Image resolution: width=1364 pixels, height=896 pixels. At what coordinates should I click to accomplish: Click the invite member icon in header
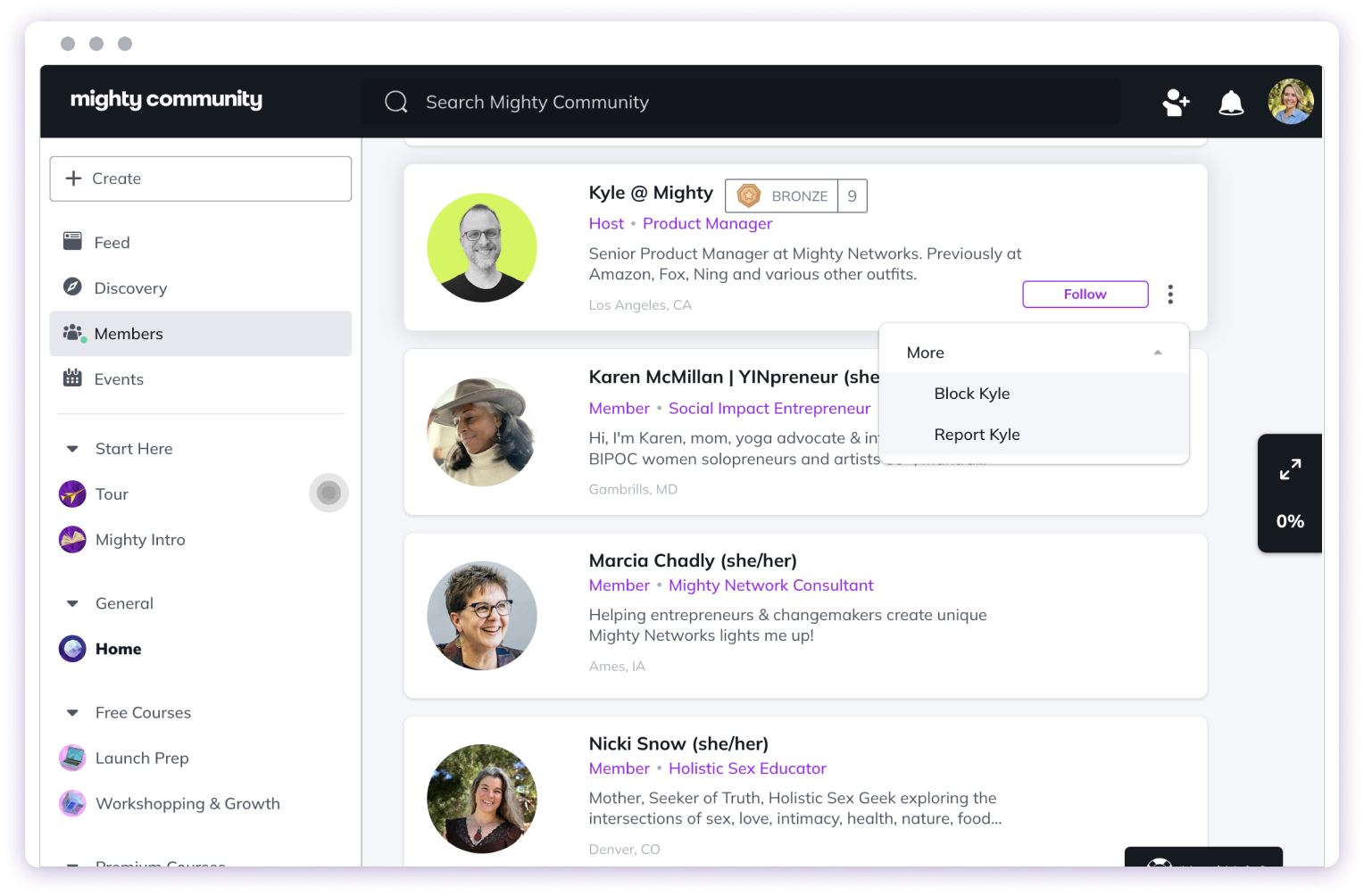tap(1176, 103)
